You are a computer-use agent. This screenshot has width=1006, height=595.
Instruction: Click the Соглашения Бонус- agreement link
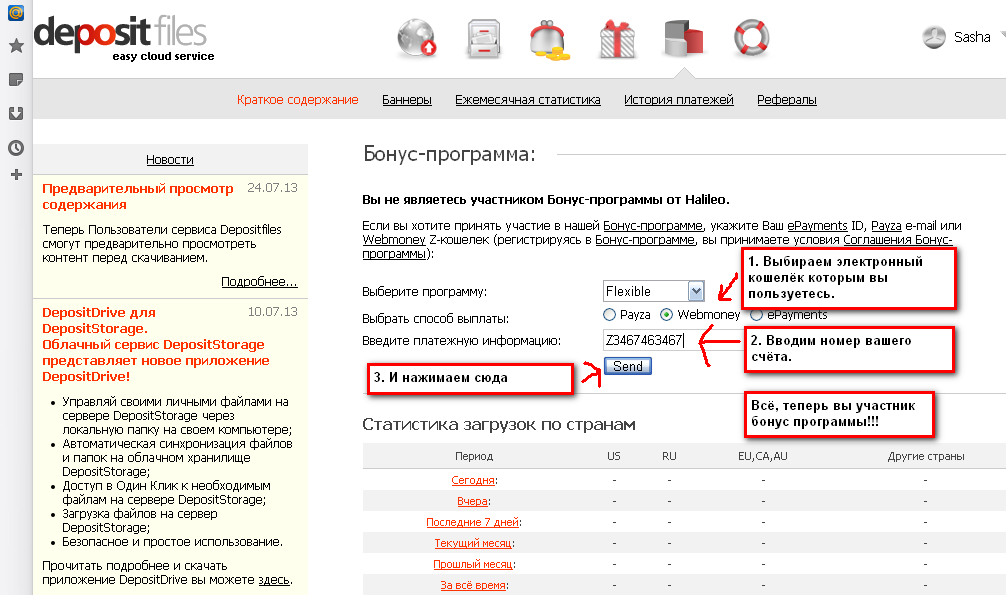(x=898, y=240)
